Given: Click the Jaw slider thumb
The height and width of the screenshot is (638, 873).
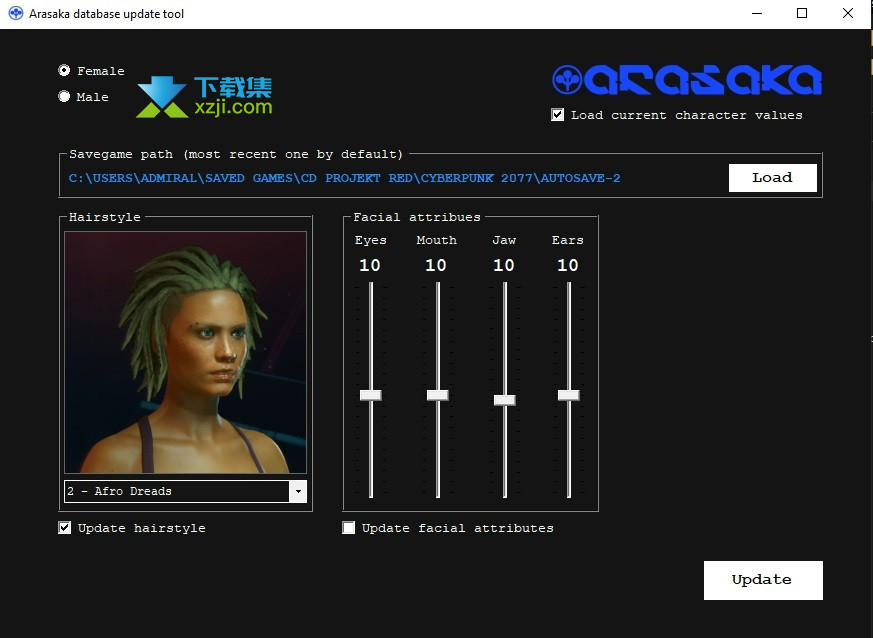Looking at the screenshot, I should pyautogui.click(x=505, y=400).
